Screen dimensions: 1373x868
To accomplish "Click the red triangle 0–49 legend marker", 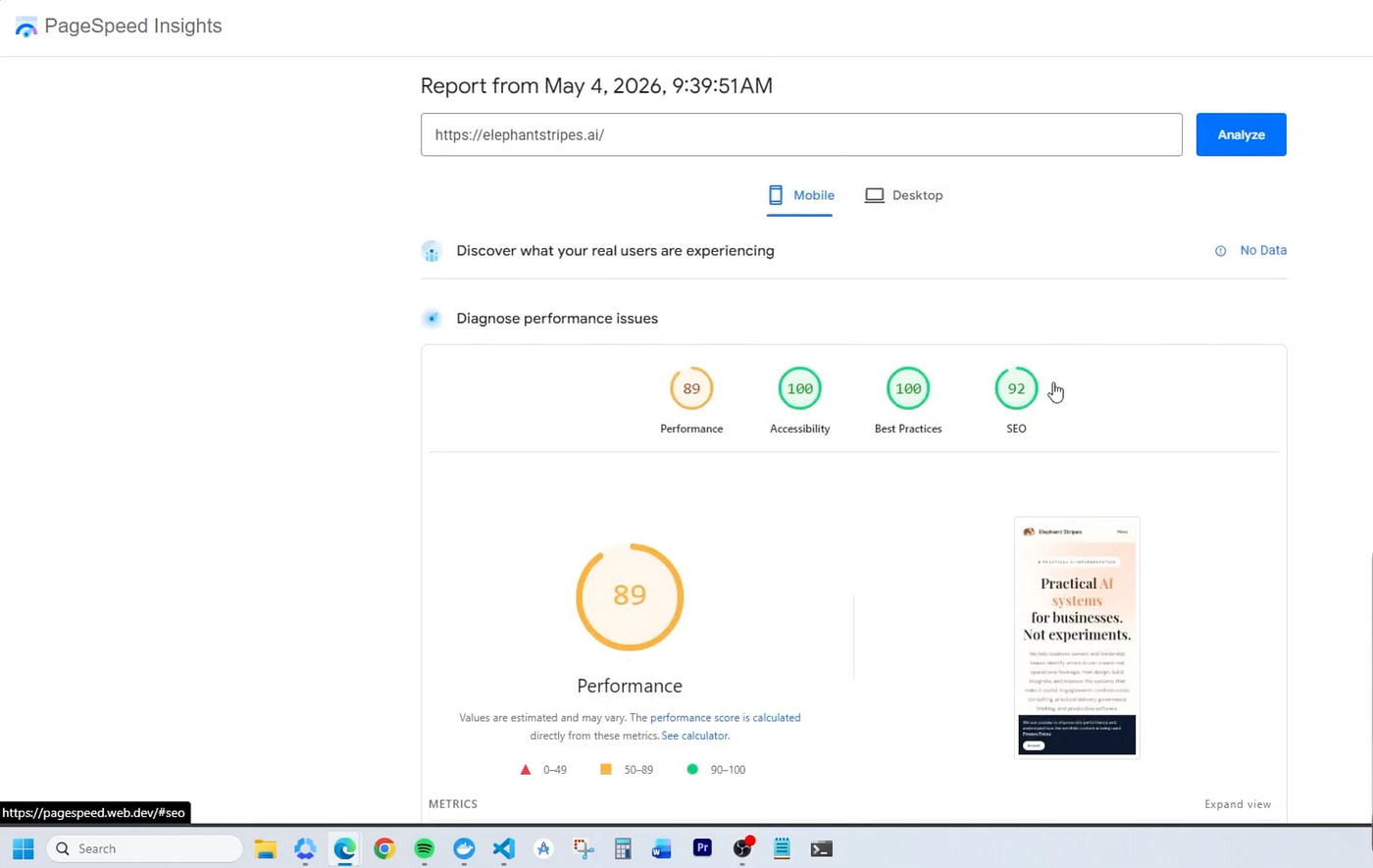I will tap(526, 770).
